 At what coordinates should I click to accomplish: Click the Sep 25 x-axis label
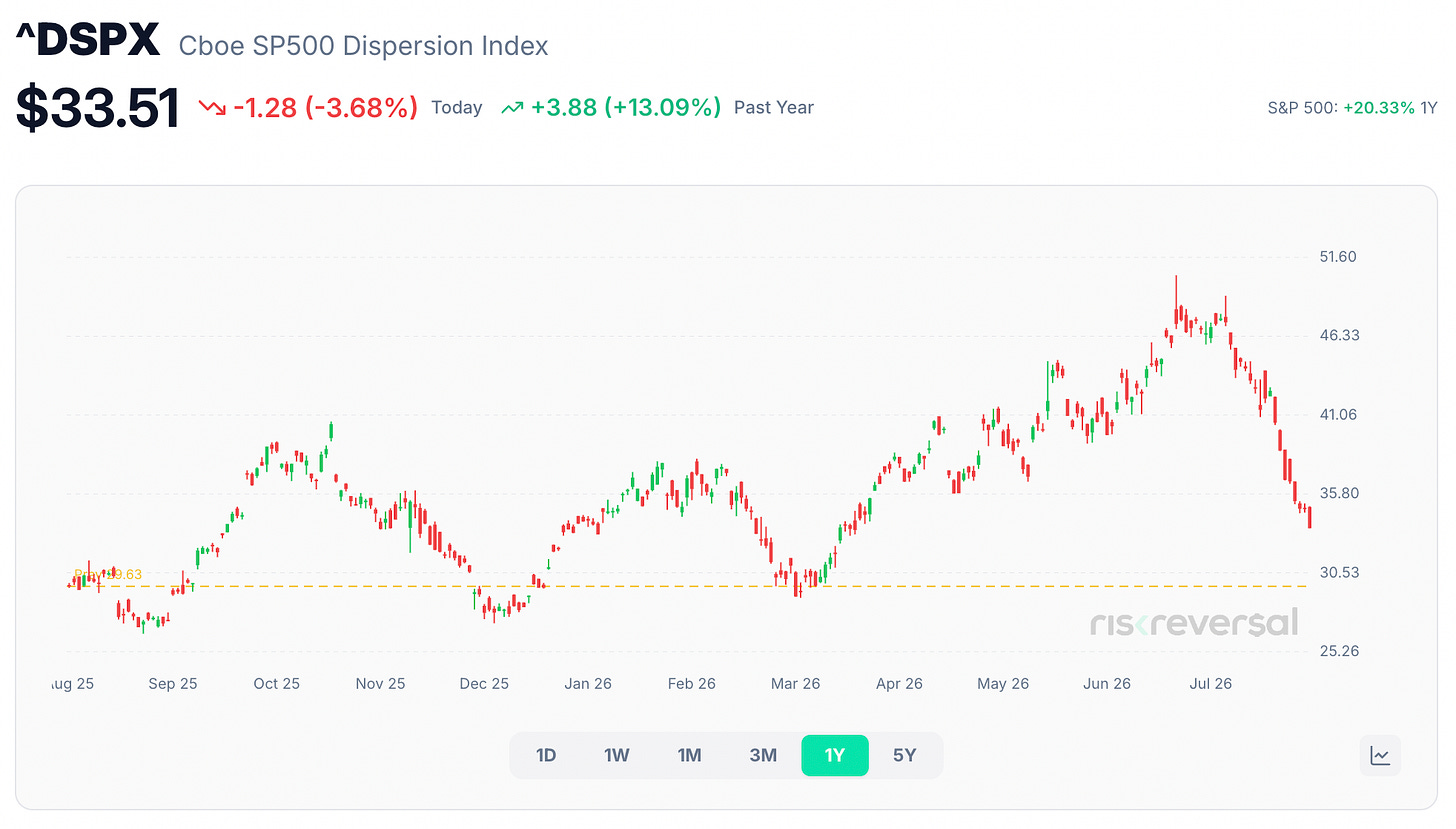(173, 684)
